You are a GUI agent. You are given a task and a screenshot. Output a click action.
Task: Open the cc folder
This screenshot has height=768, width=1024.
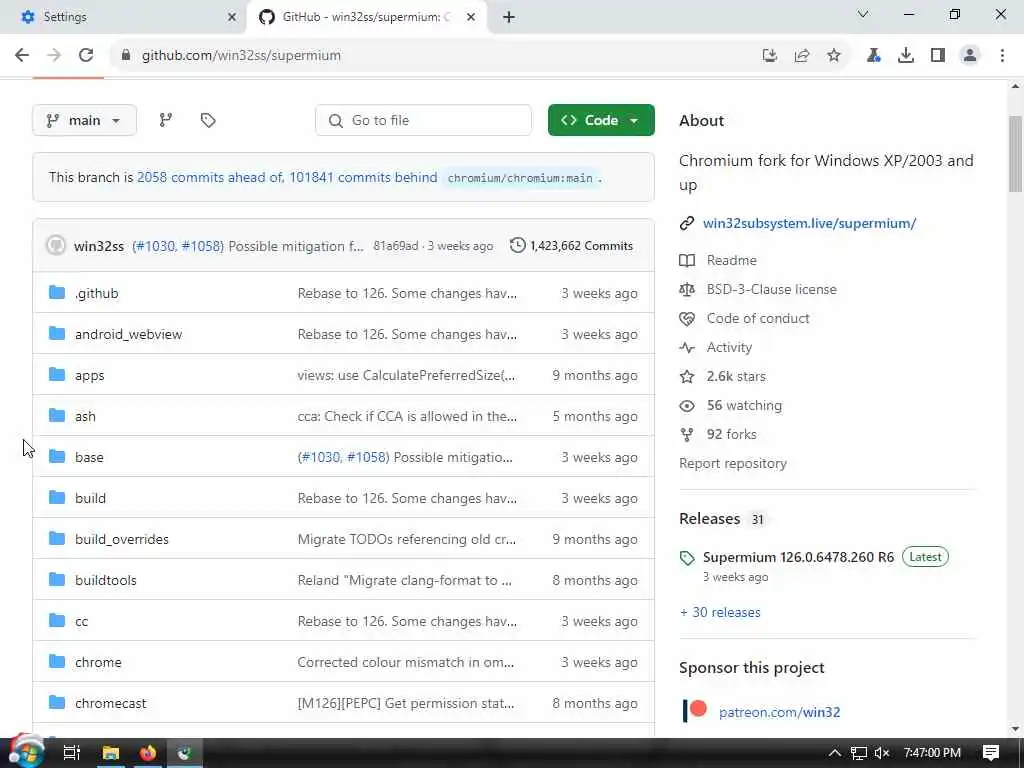pos(81,621)
